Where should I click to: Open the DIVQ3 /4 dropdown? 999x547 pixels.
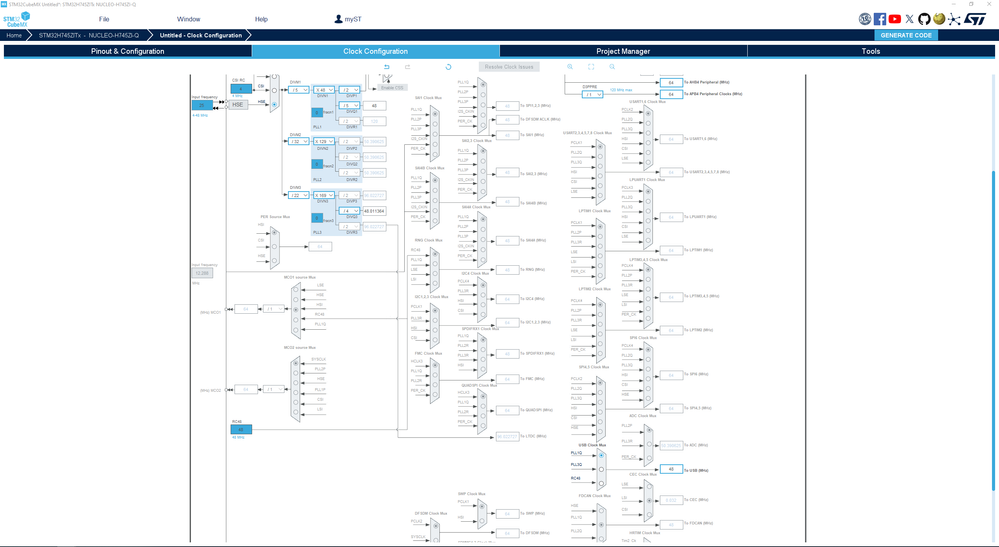[x=349, y=211]
